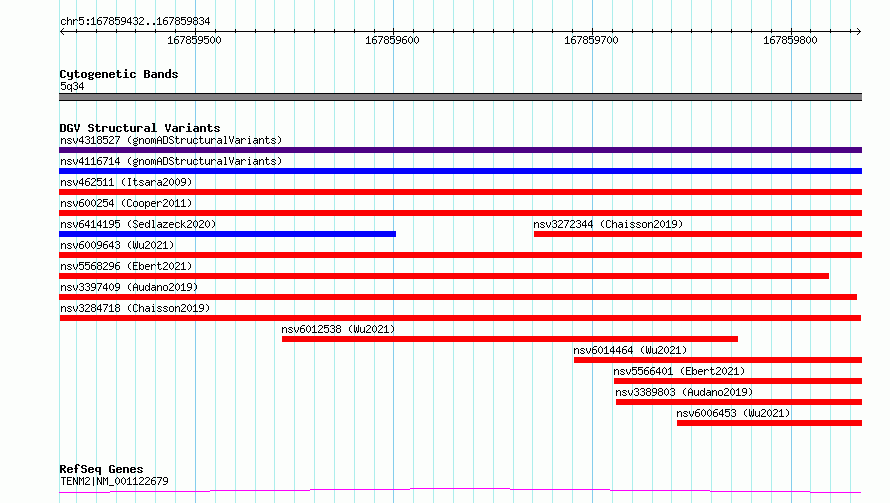
Task: Open the nsv4116714 gnomAD variant label
Action: [x=171, y=161]
